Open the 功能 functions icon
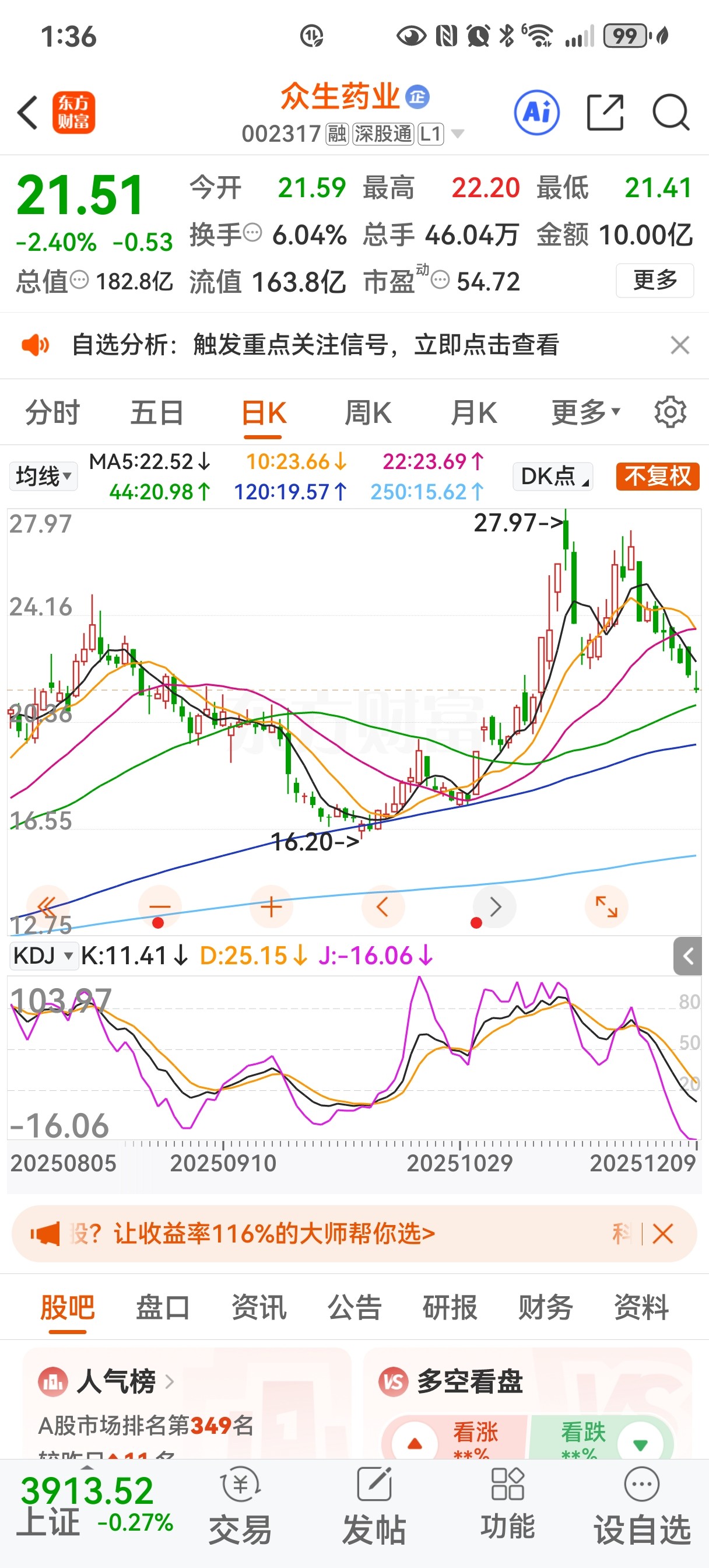The height and width of the screenshot is (1568, 709). pos(508,1504)
